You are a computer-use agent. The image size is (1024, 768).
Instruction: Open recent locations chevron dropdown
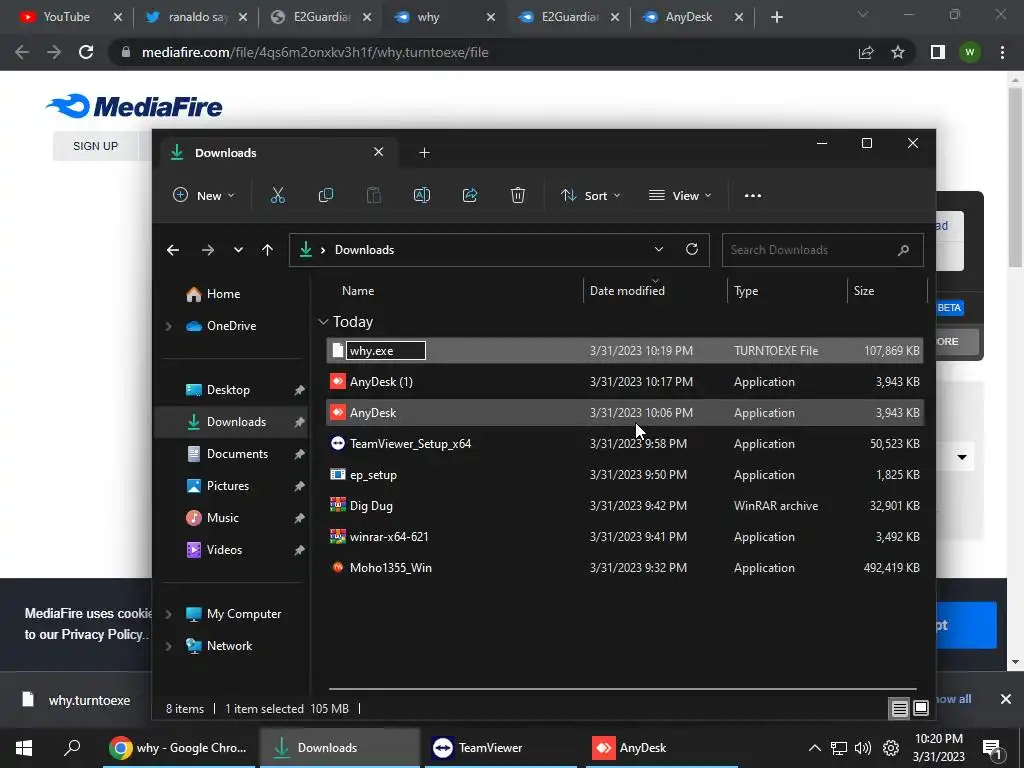[x=238, y=250]
